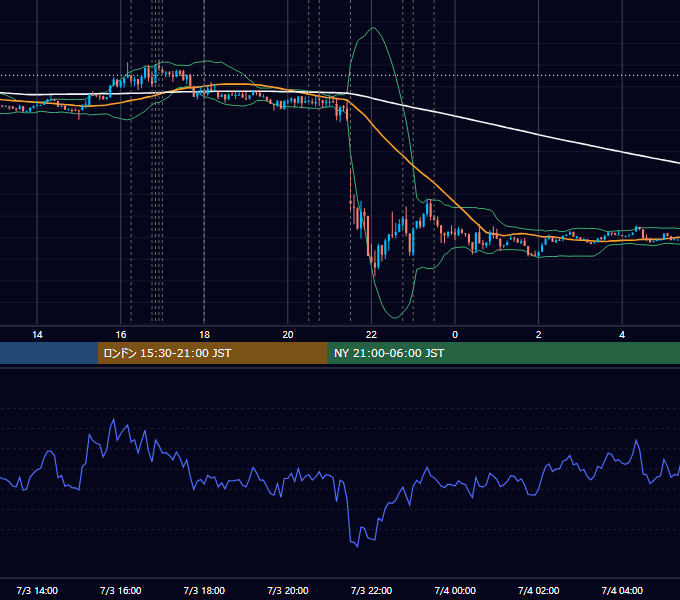Click the 7/3 16:00 date label
The width and height of the screenshot is (680, 600).
coord(121,590)
